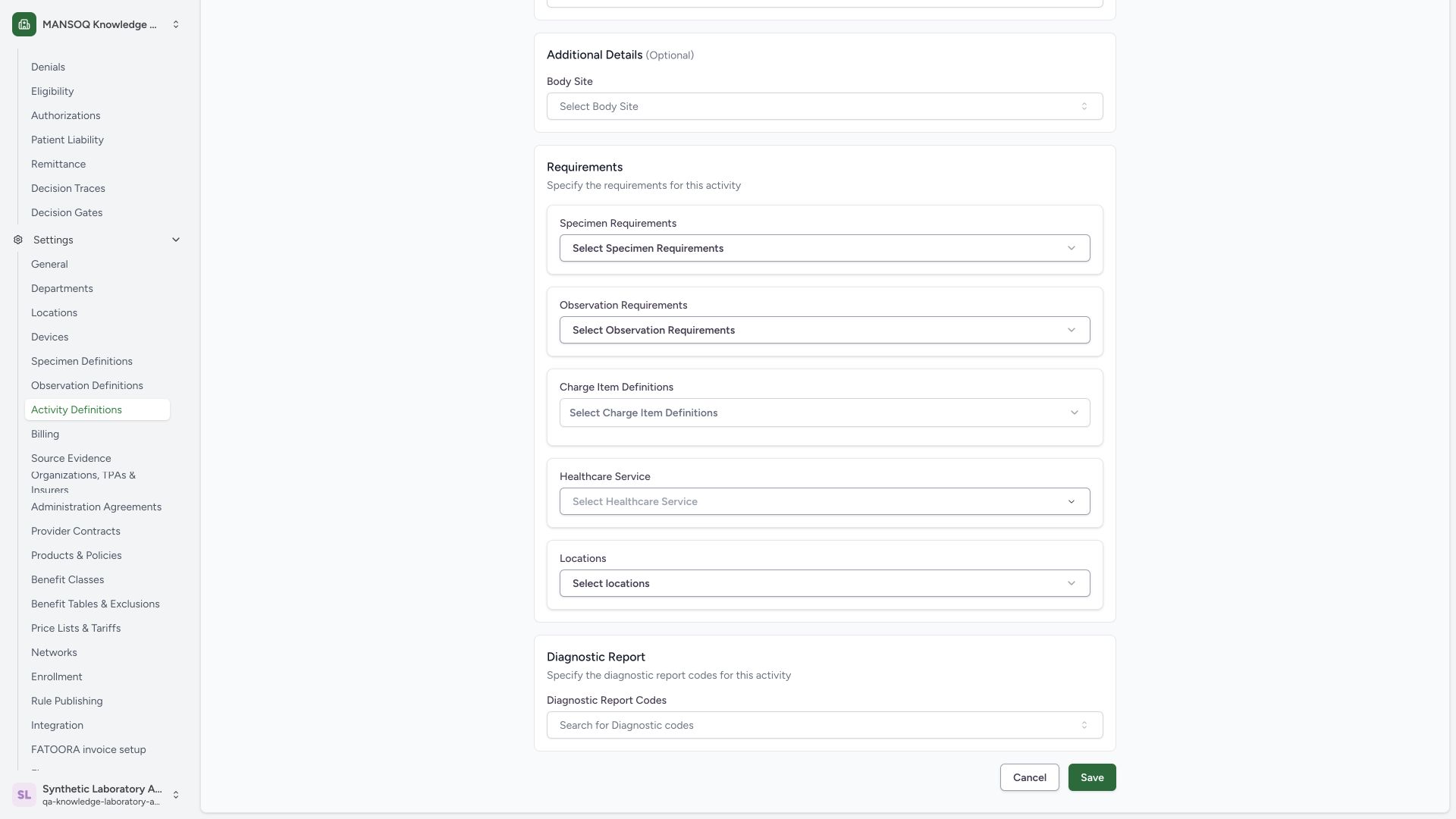Click the MANSOQ green organization logo icon
The height and width of the screenshot is (819, 1456).
click(24, 24)
